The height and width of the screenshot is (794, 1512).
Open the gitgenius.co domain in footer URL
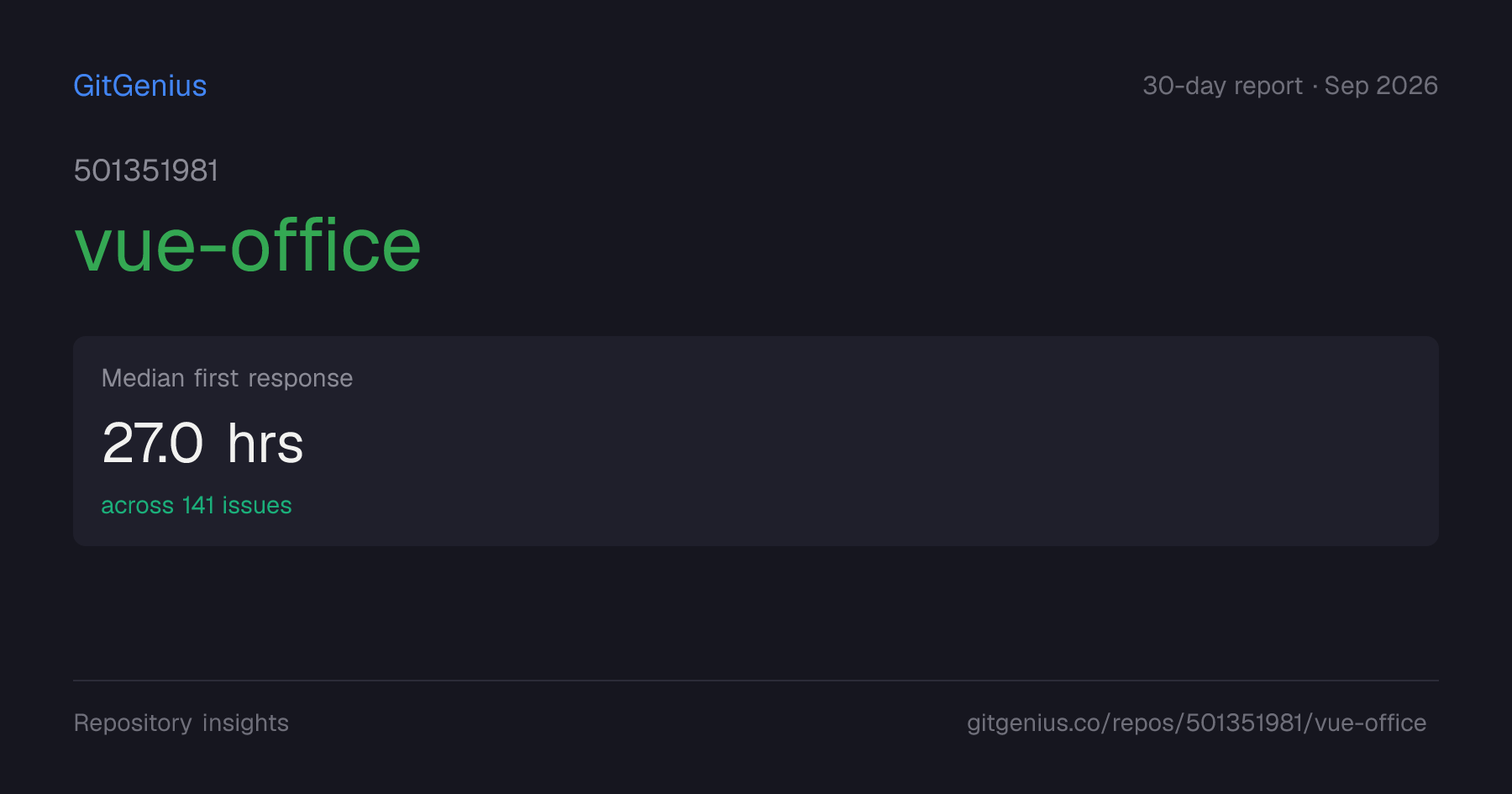point(1035,723)
